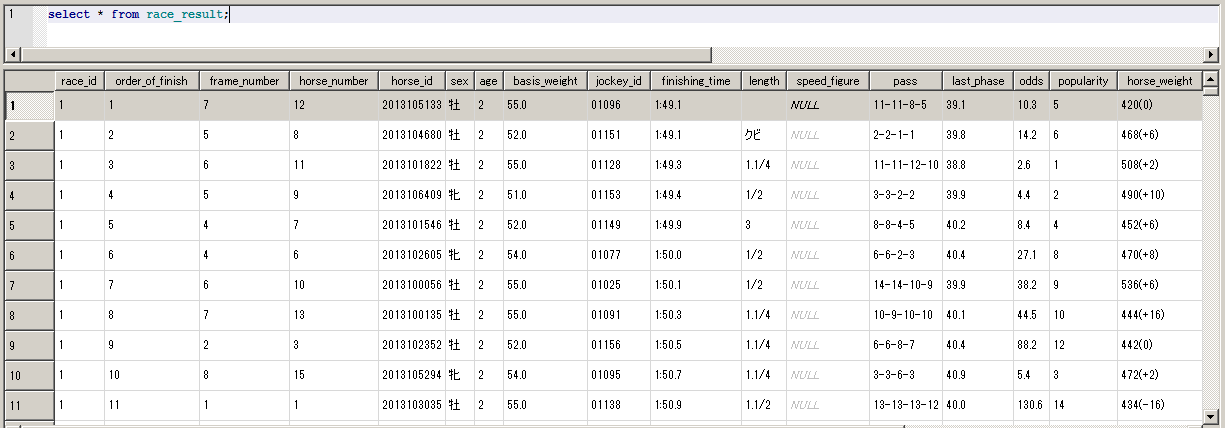The width and height of the screenshot is (1225, 428).
Task: Click the horse_weight column header
Action: click(1160, 81)
